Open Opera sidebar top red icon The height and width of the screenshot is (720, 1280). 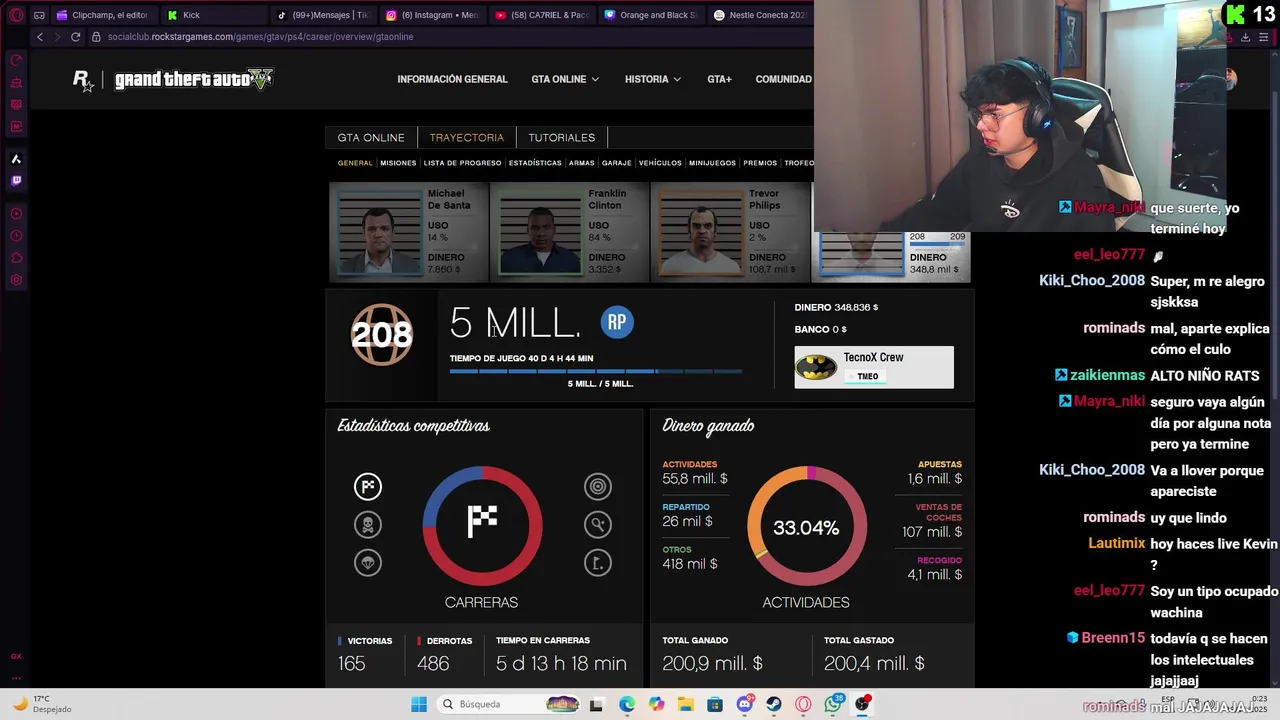(16, 60)
